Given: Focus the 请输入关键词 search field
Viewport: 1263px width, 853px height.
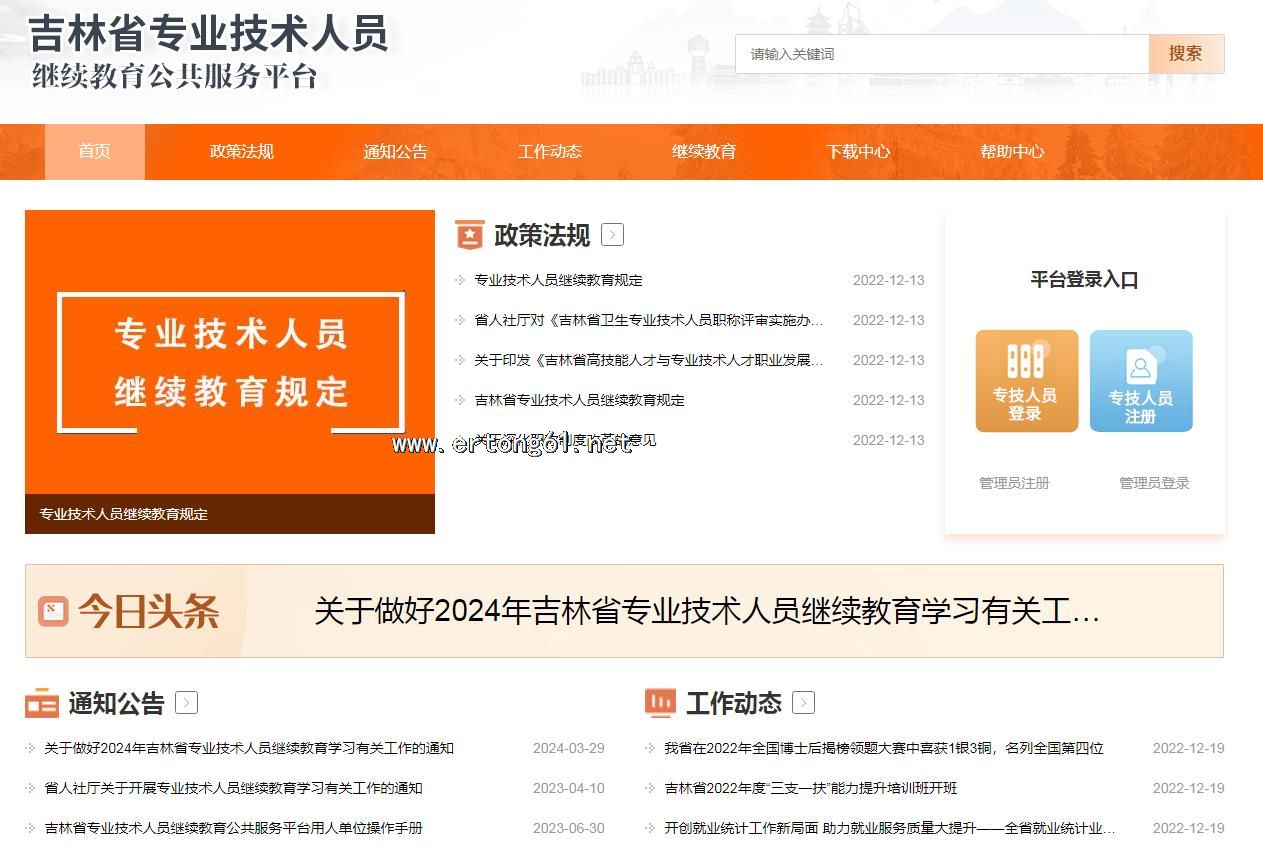Looking at the screenshot, I should 941,54.
